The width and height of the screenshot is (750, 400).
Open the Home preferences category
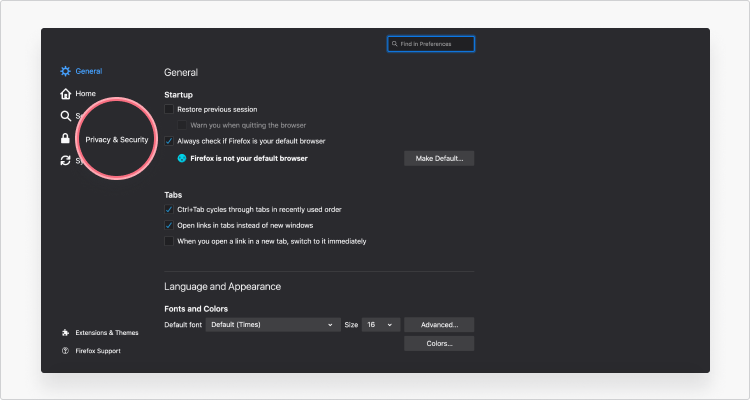[86, 94]
